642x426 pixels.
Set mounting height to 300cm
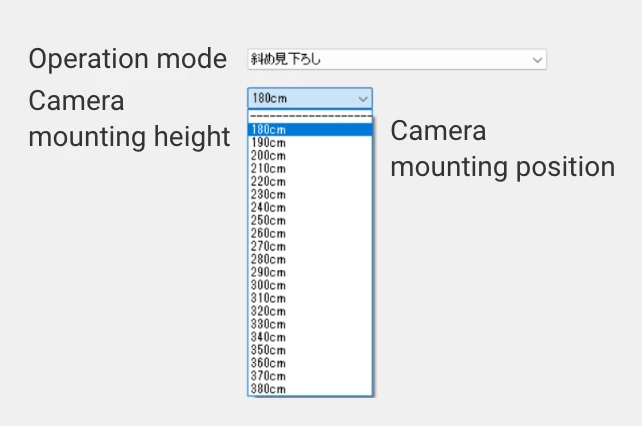(x=310, y=286)
